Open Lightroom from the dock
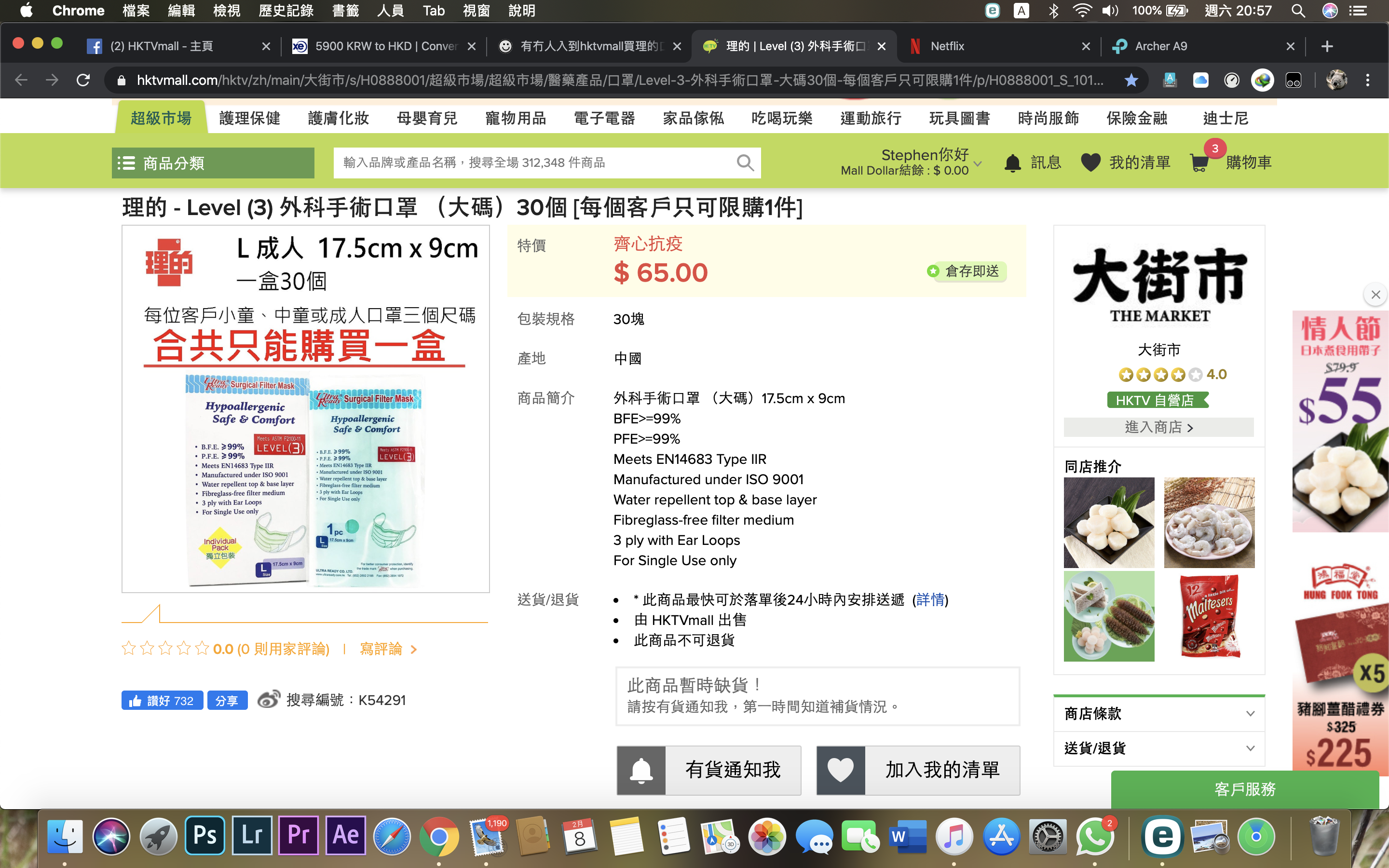1389x868 pixels. click(252, 835)
